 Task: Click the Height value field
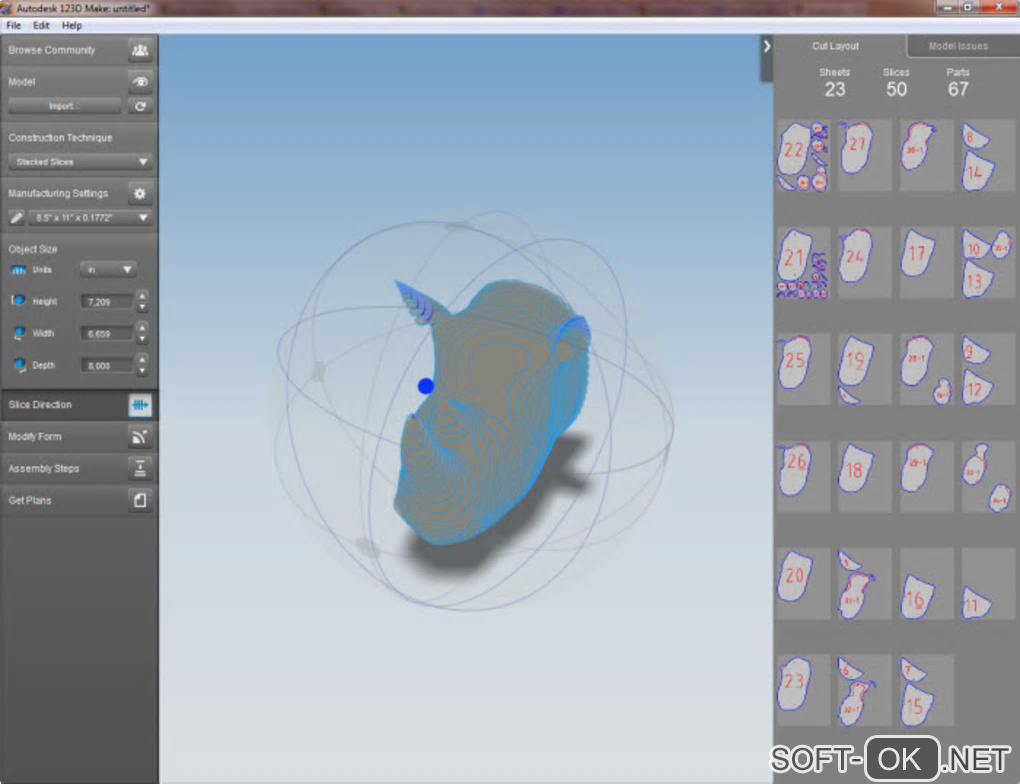click(107, 302)
